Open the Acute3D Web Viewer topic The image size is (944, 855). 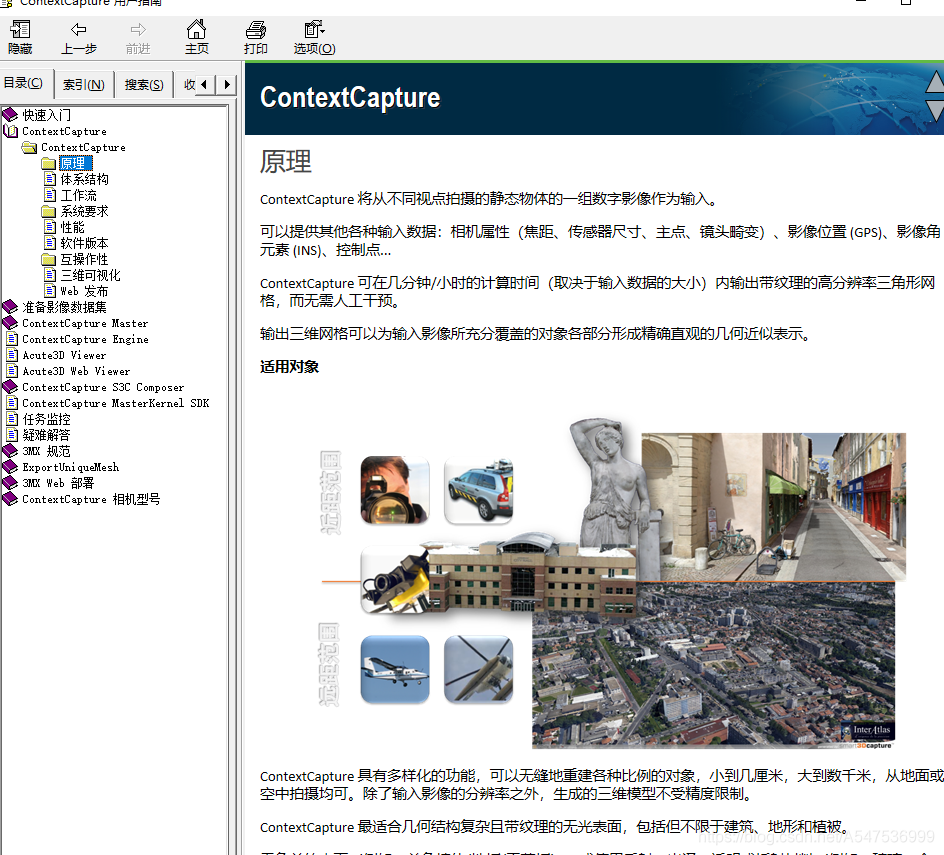tap(76, 372)
